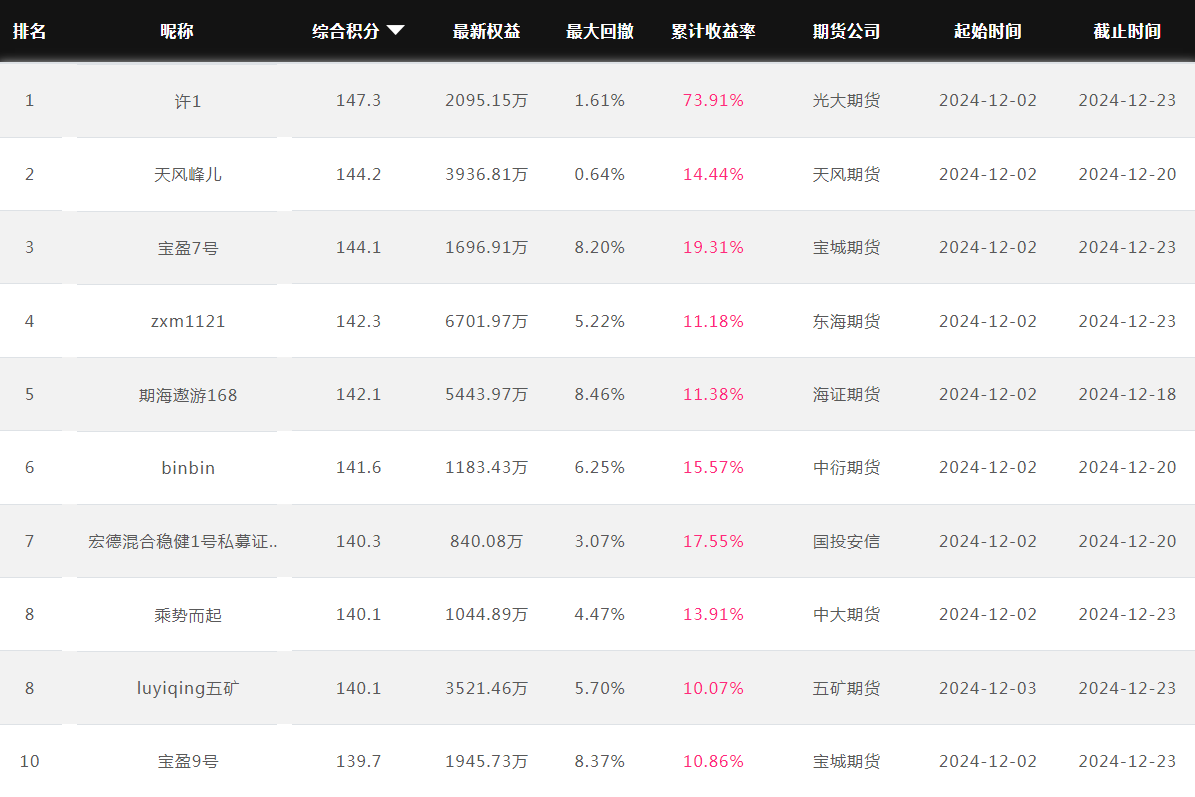Viewport: 1195px width, 797px height.
Task: Click the 截止时间 column header
Action: pyautogui.click(x=1127, y=31)
